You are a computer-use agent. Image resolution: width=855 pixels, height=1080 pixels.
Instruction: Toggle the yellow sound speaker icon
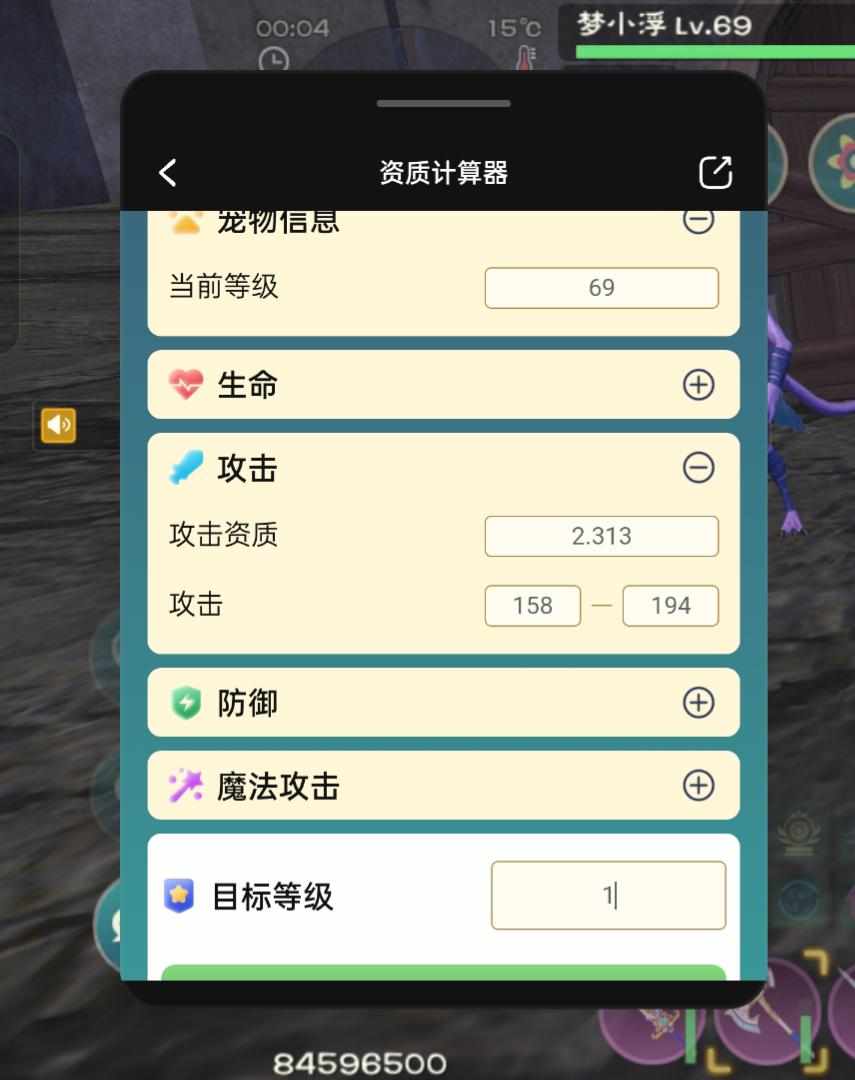tap(59, 425)
